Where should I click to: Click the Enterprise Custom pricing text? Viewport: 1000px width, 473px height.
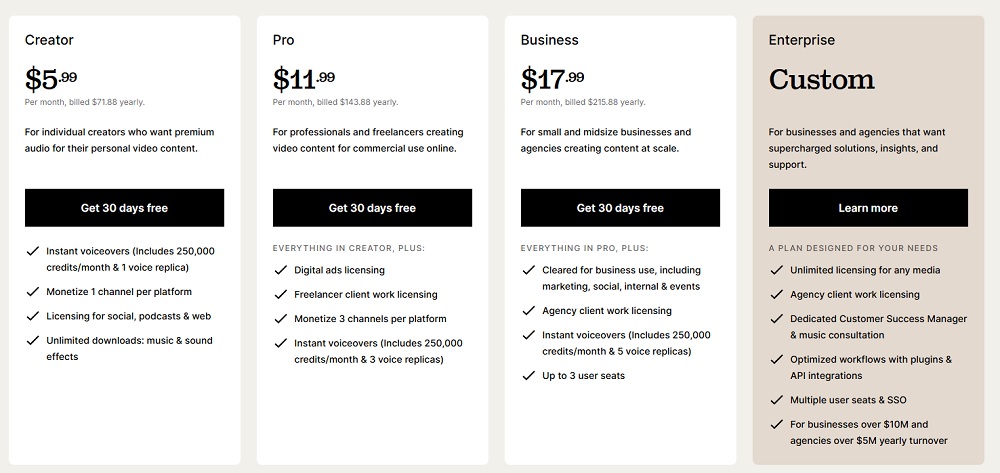[x=821, y=79]
